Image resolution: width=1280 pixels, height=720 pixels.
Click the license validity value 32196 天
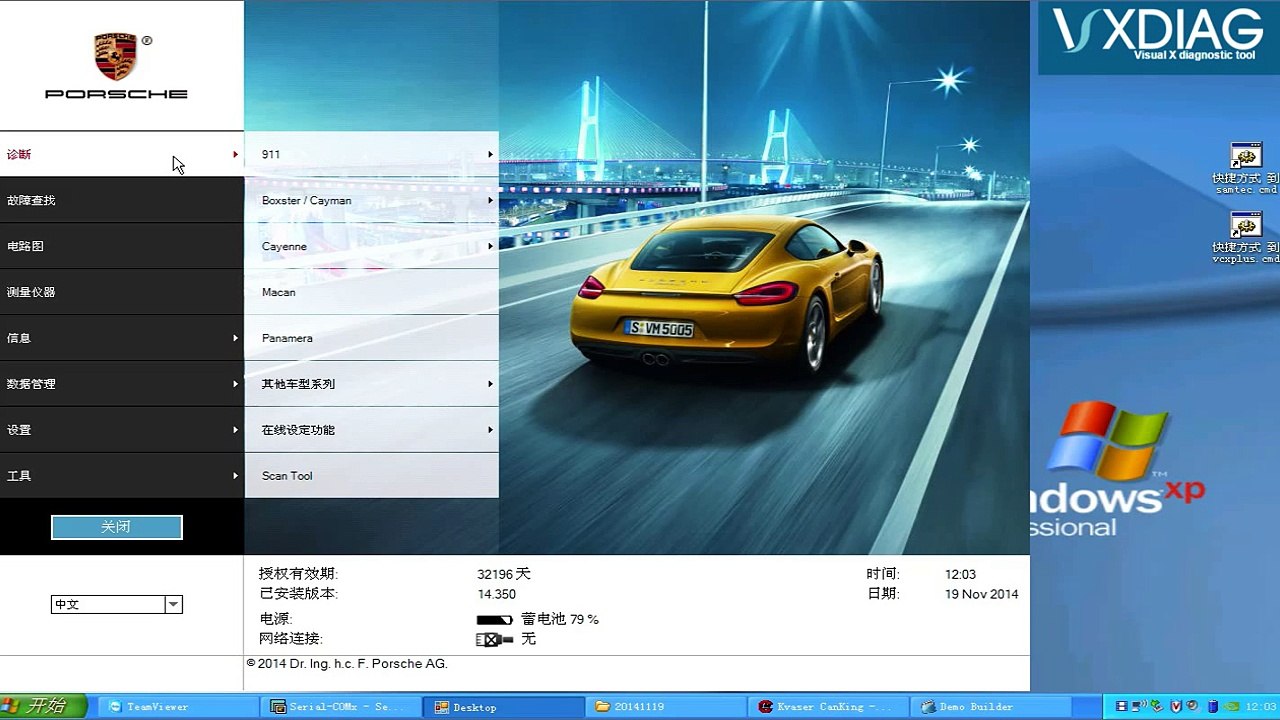click(504, 574)
